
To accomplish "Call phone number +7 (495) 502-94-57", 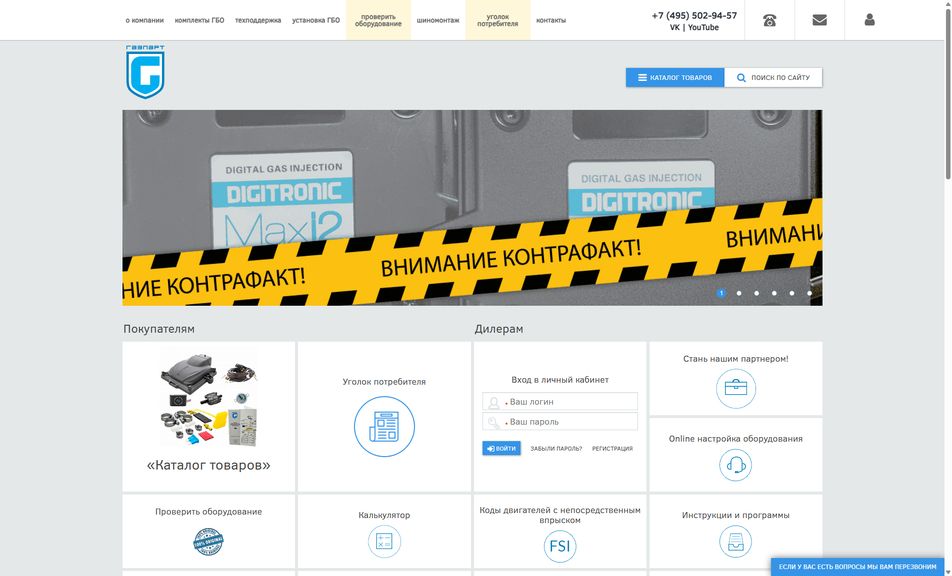I will pos(694,15).
